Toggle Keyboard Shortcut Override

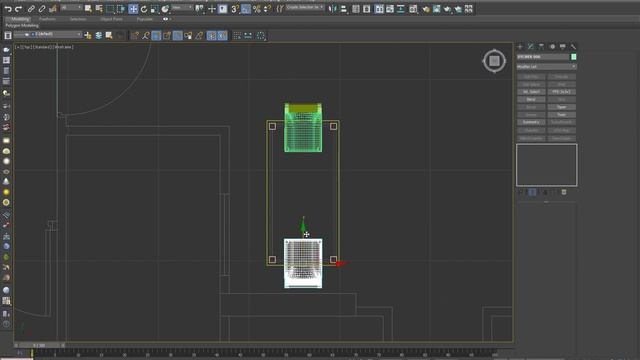(x=222, y=9)
